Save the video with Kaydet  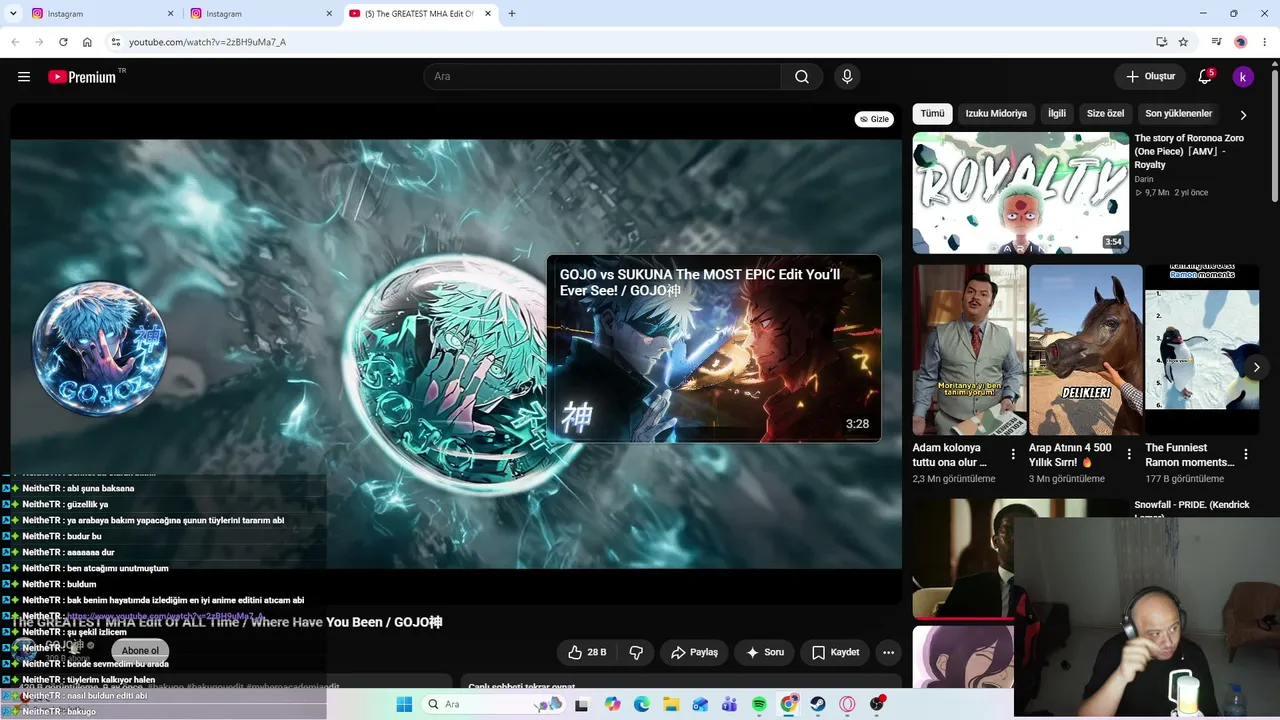click(835, 652)
